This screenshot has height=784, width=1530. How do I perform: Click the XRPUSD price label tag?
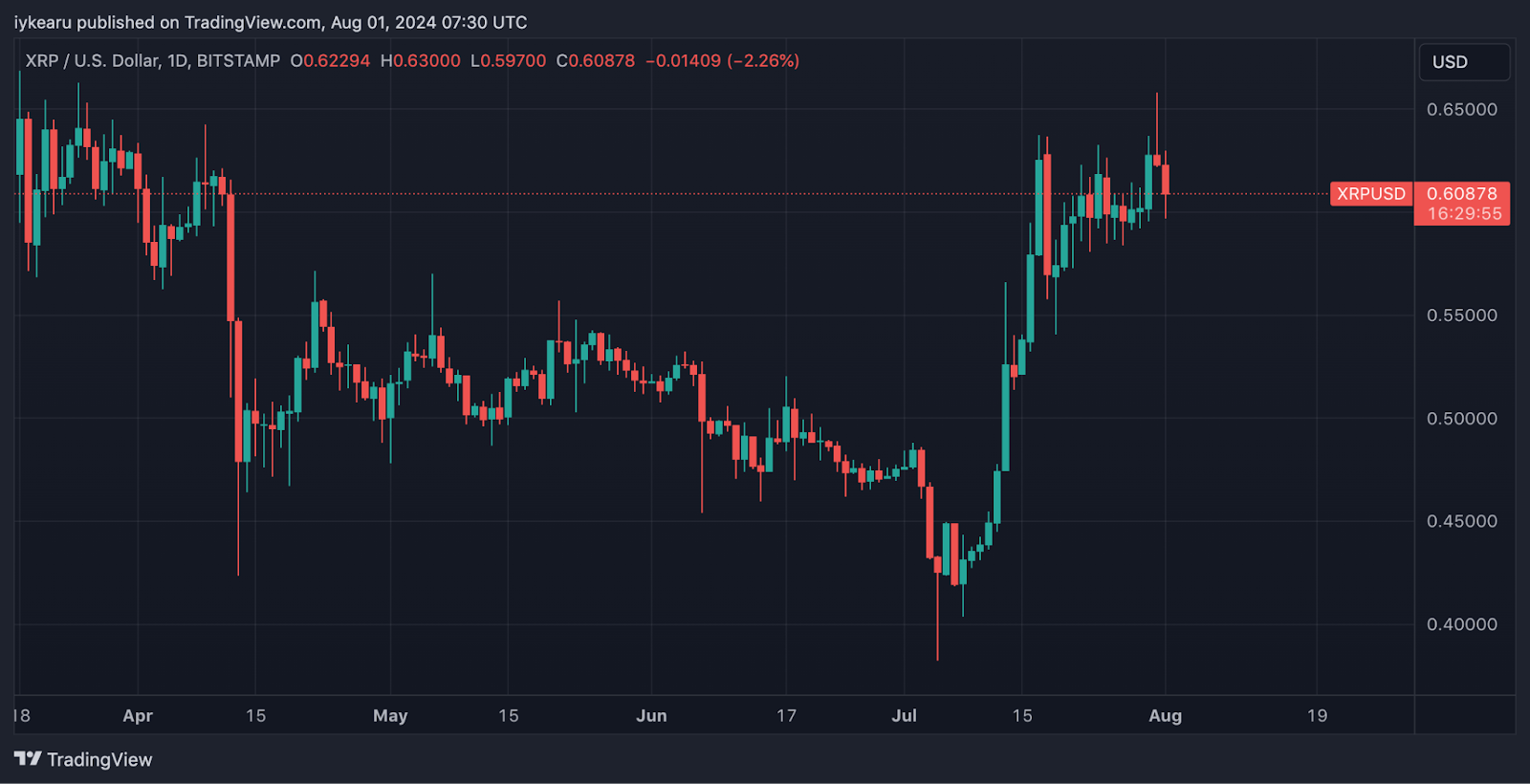pyautogui.click(x=1371, y=194)
